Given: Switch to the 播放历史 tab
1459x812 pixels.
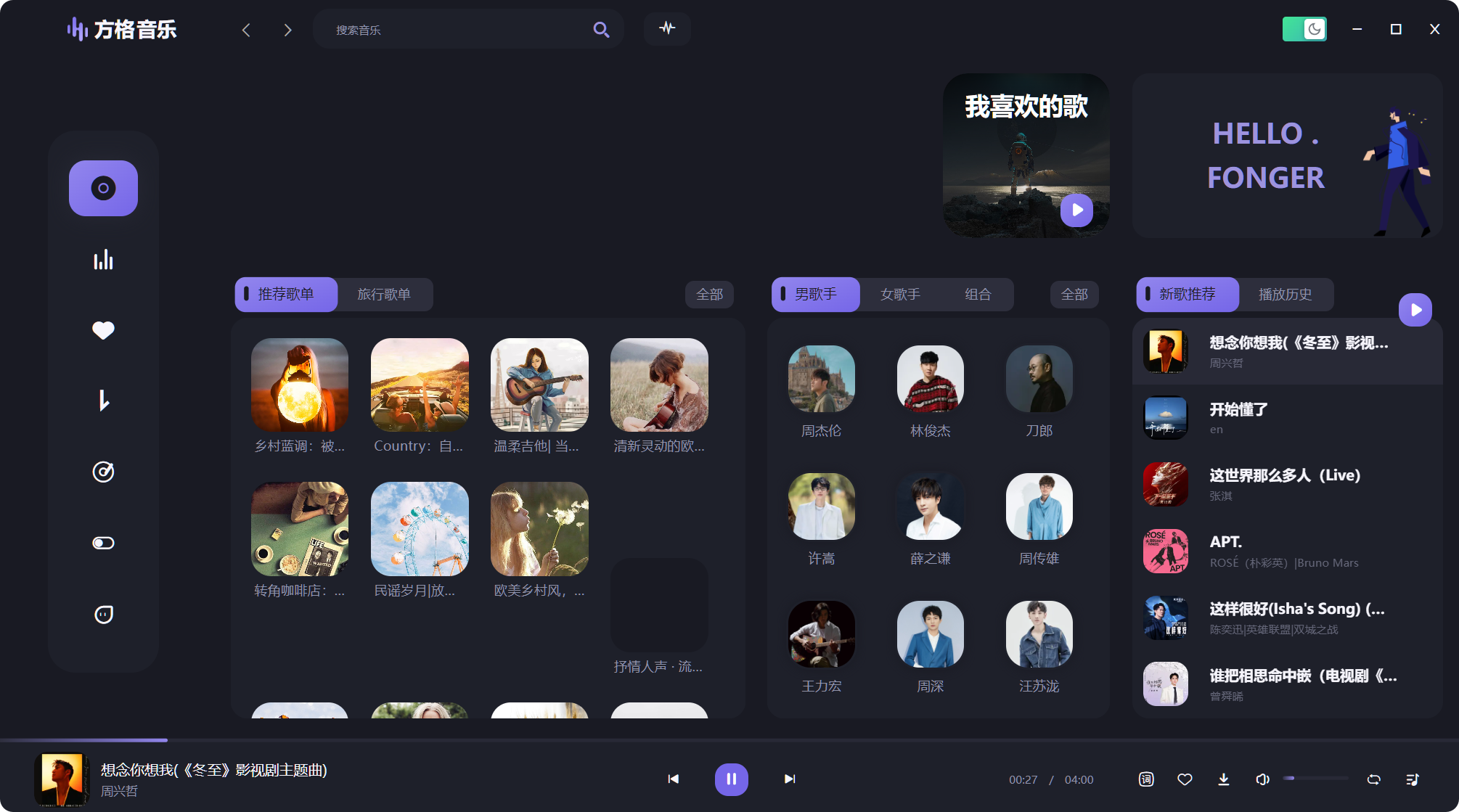Looking at the screenshot, I should [1285, 295].
